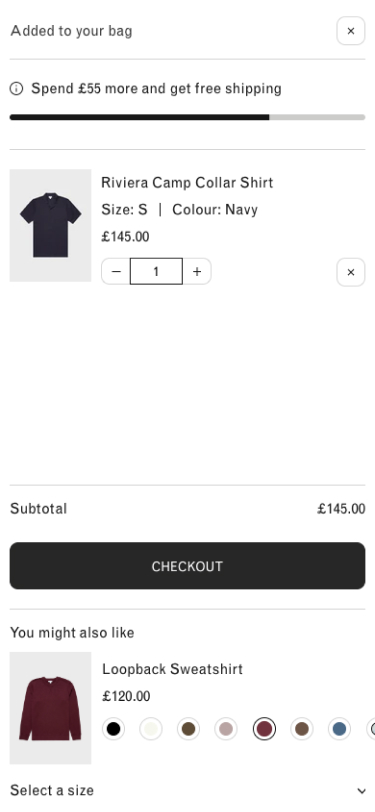Select the blue colour swatch
This screenshot has width=375, height=812.
(x=339, y=729)
